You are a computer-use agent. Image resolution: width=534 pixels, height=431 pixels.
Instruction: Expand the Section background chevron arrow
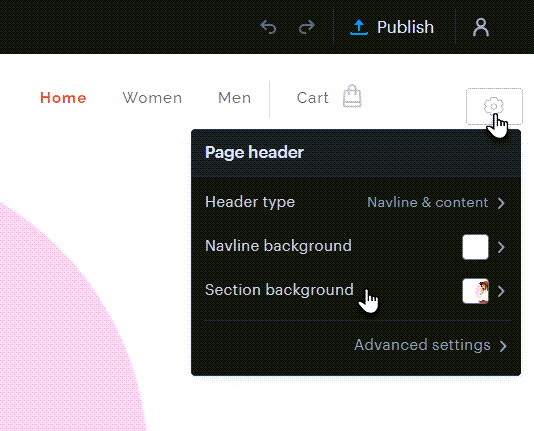click(501, 291)
